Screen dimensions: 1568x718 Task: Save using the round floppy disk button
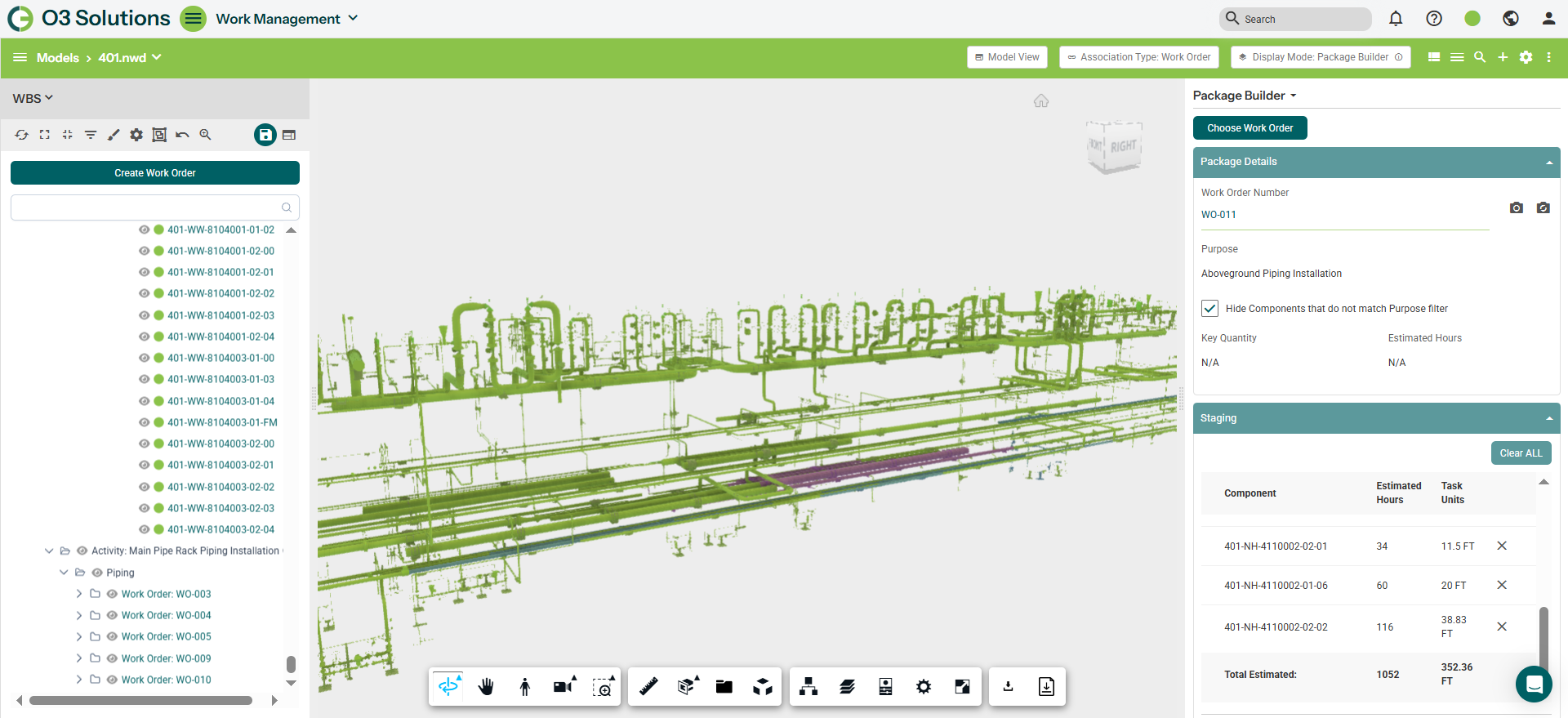265,135
